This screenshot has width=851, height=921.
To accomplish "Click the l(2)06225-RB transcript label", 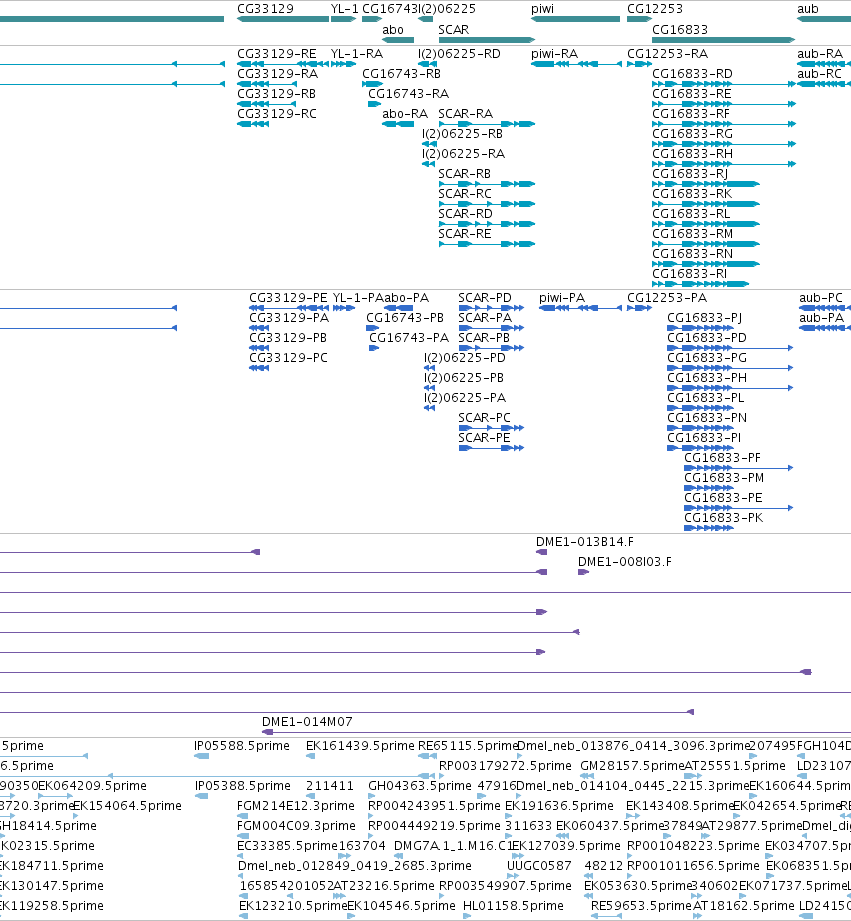I will click(463, 134).
